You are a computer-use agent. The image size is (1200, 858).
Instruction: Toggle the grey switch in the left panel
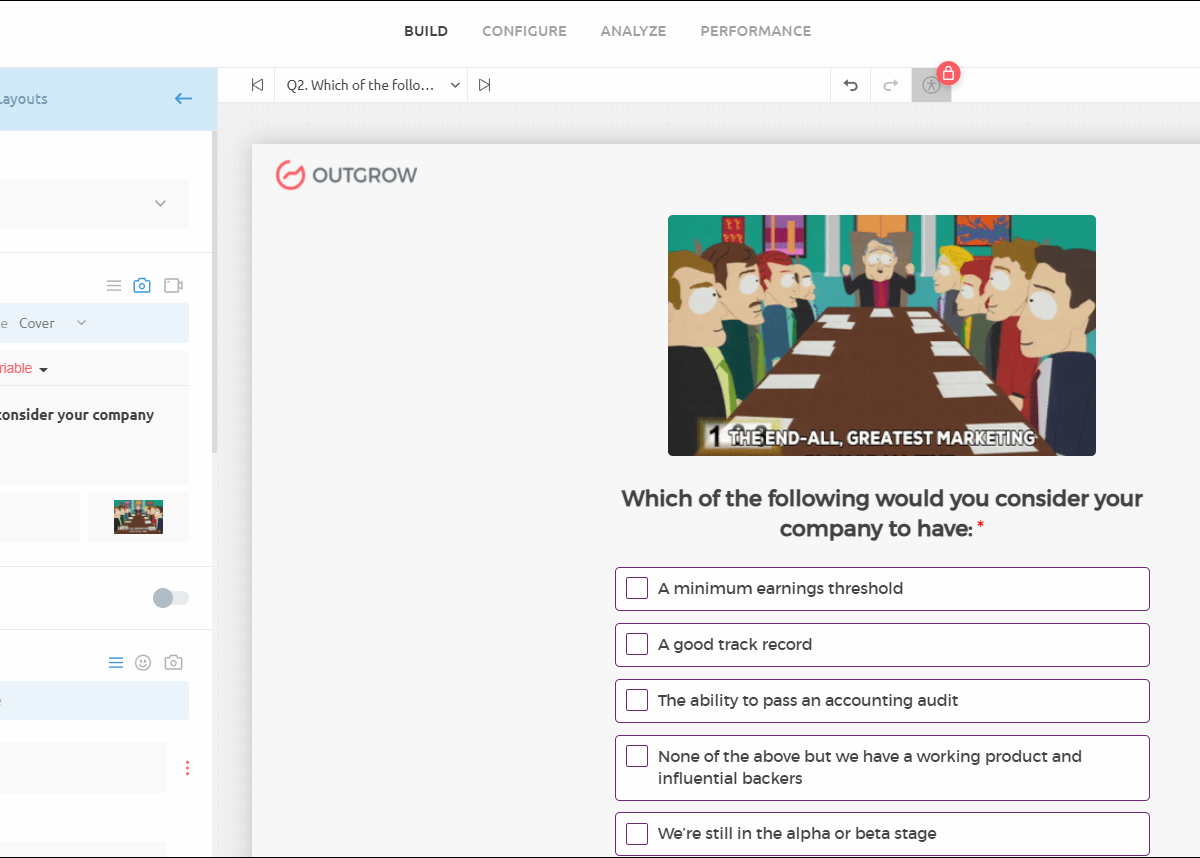point(170,598)
